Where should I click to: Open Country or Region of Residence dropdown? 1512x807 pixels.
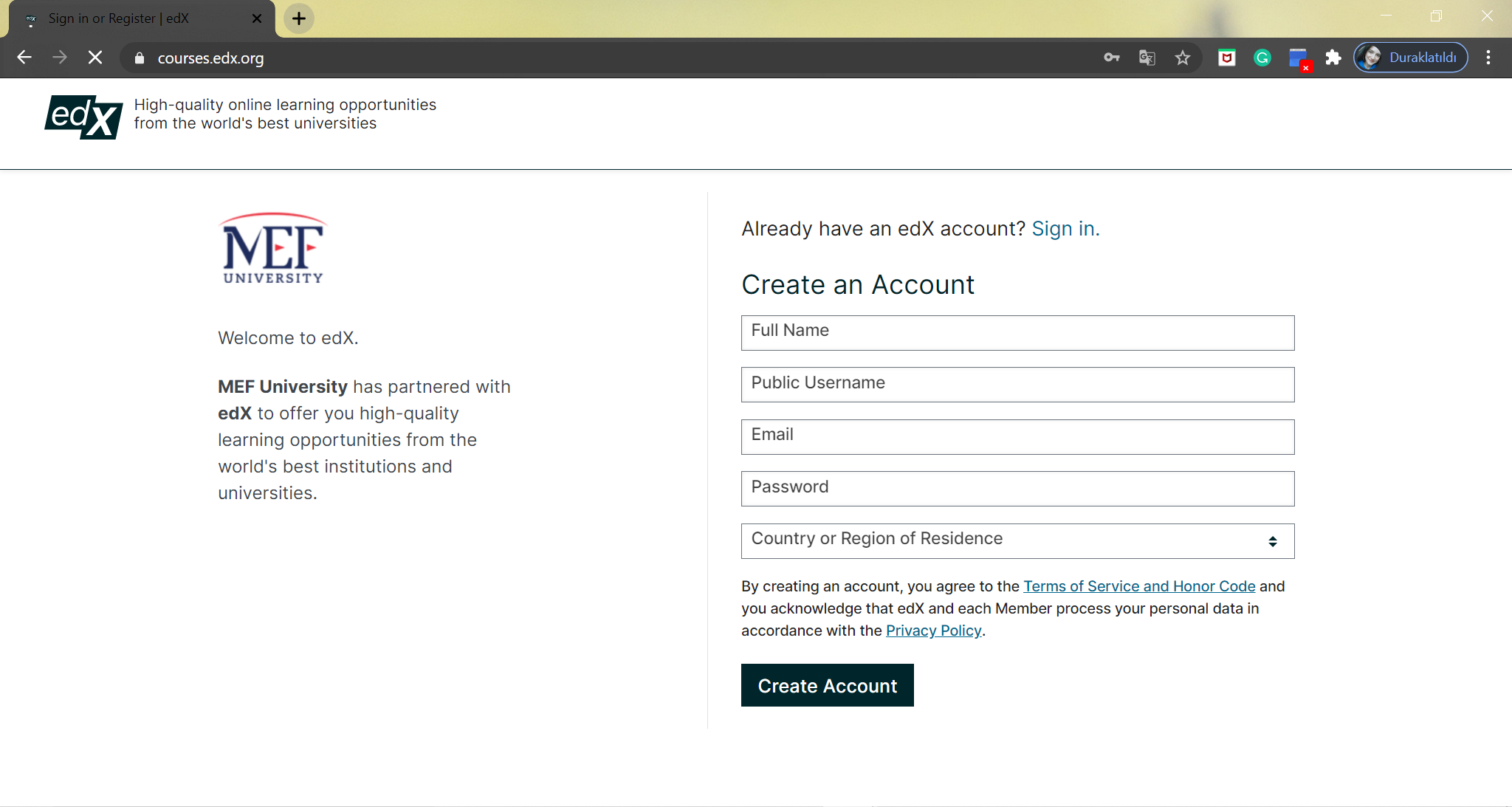(1017, 541)
